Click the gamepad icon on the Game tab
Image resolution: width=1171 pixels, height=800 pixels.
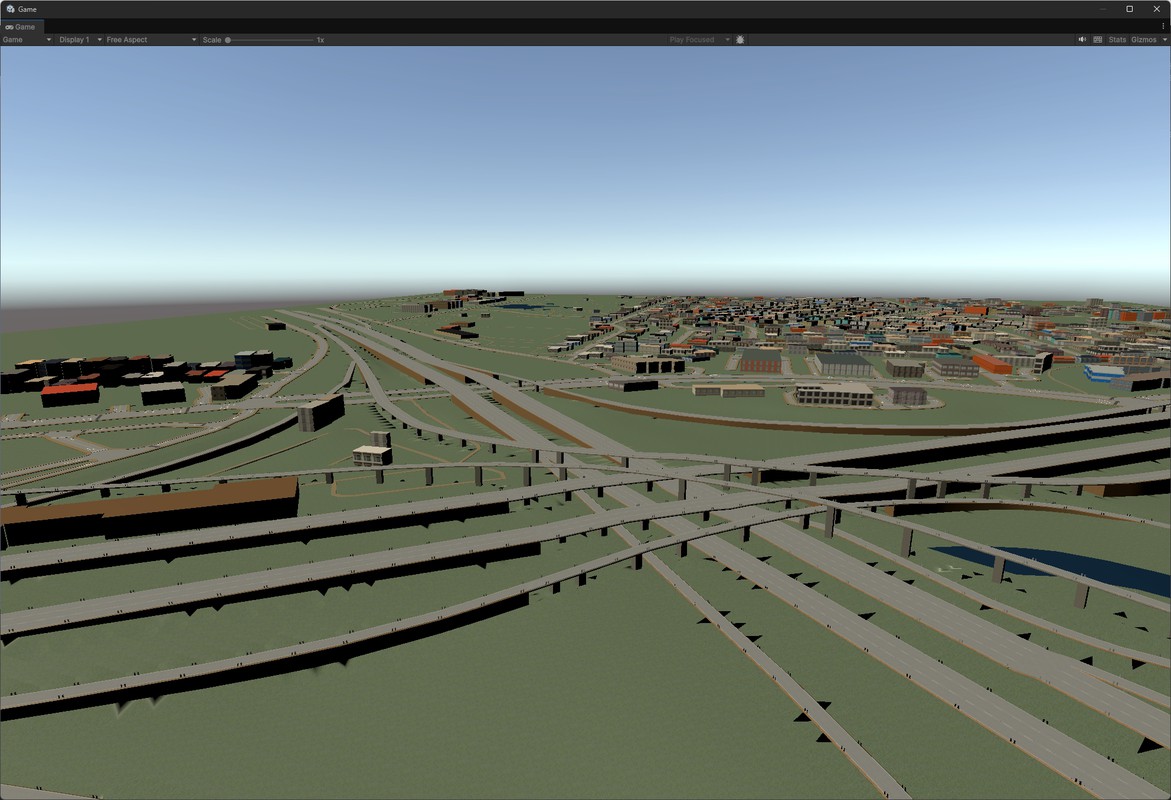coord(9,26)
